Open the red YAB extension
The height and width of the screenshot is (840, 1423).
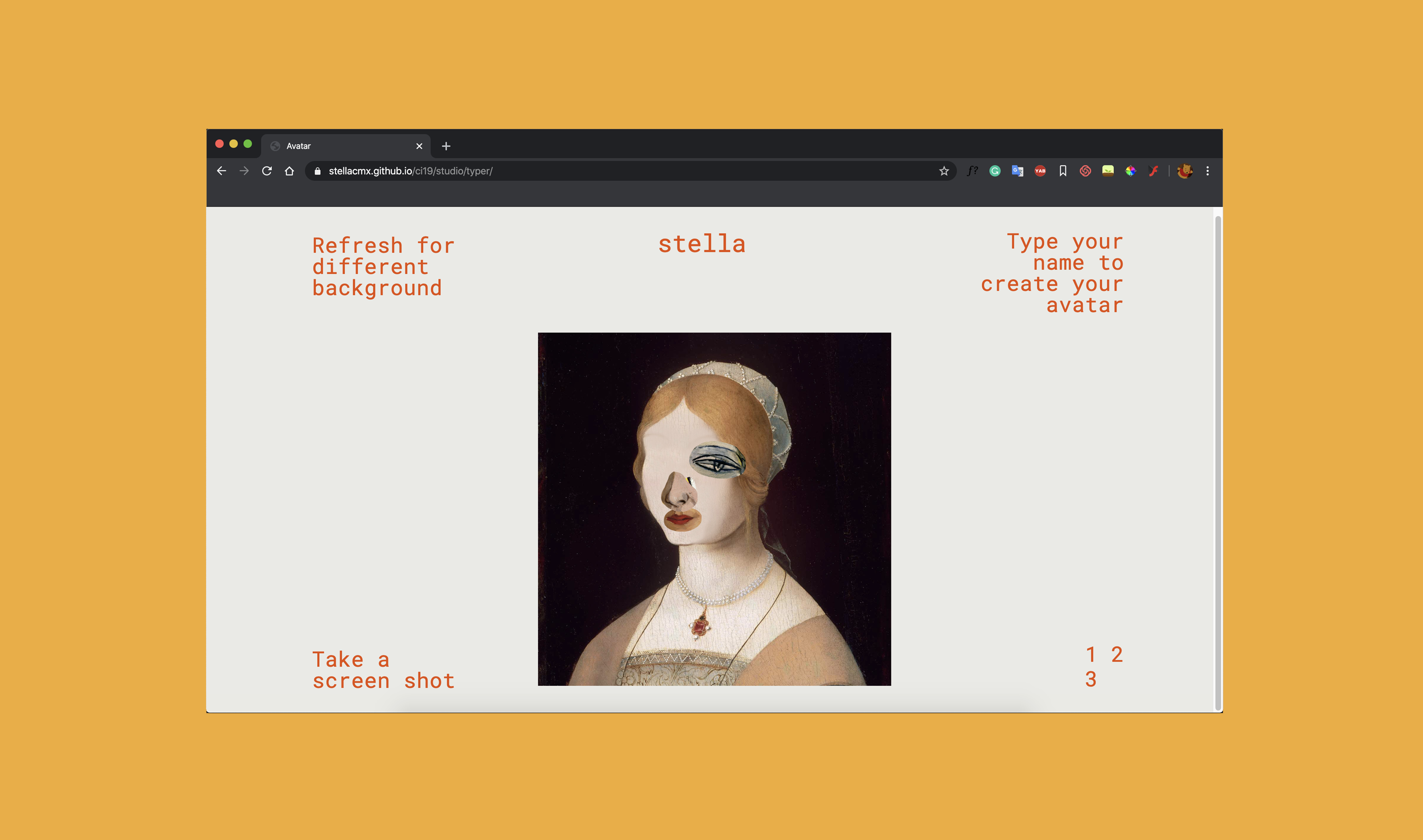(x=1040, y=171)
